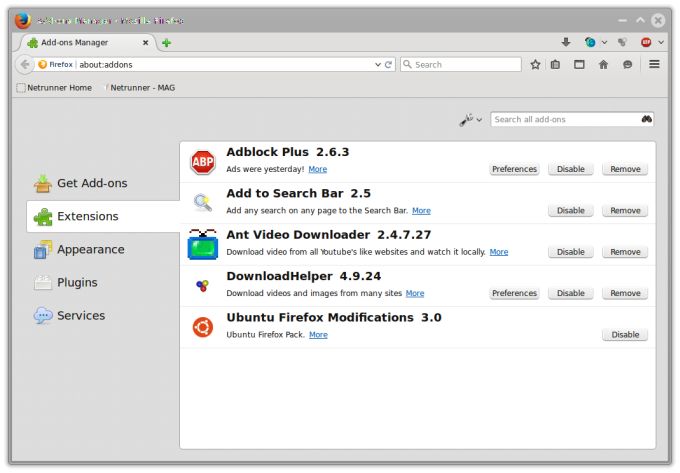Bookmark this page with the star icon
Viewport: 680px width, 473px height.
[x=535, y=65]
